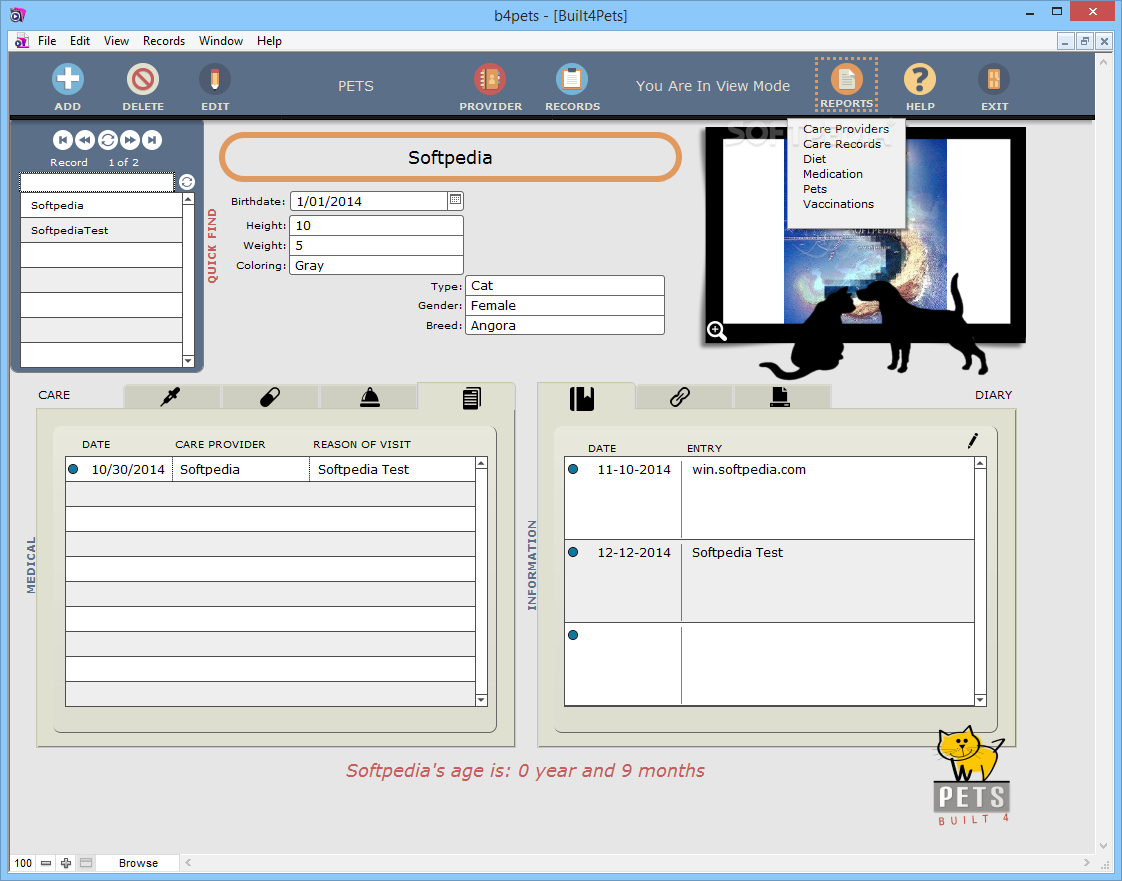The width and height of the screenshot is (1122, 881).
Task: Click the DELETE prohibited icon
Action: [142, 79]
